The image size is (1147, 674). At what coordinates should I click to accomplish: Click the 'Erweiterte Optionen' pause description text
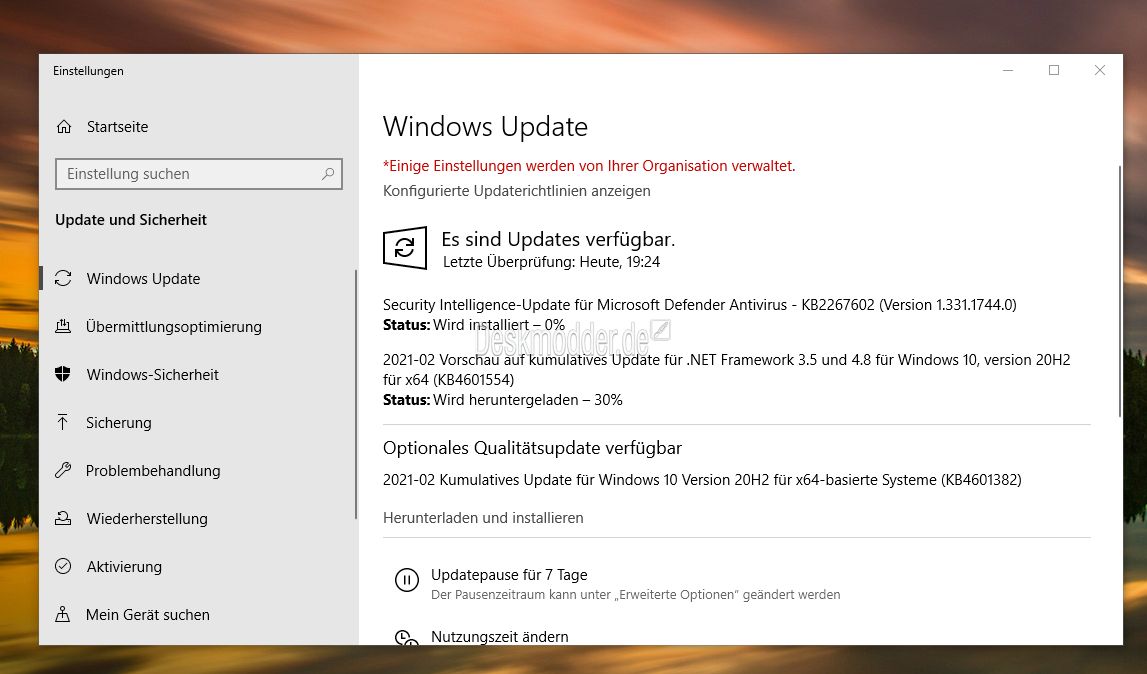point(636,595)
